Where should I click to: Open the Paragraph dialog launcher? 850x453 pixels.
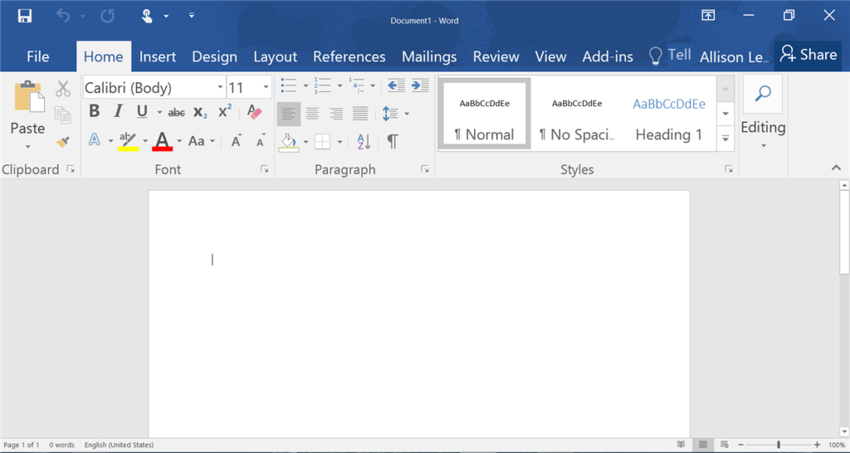425,169
